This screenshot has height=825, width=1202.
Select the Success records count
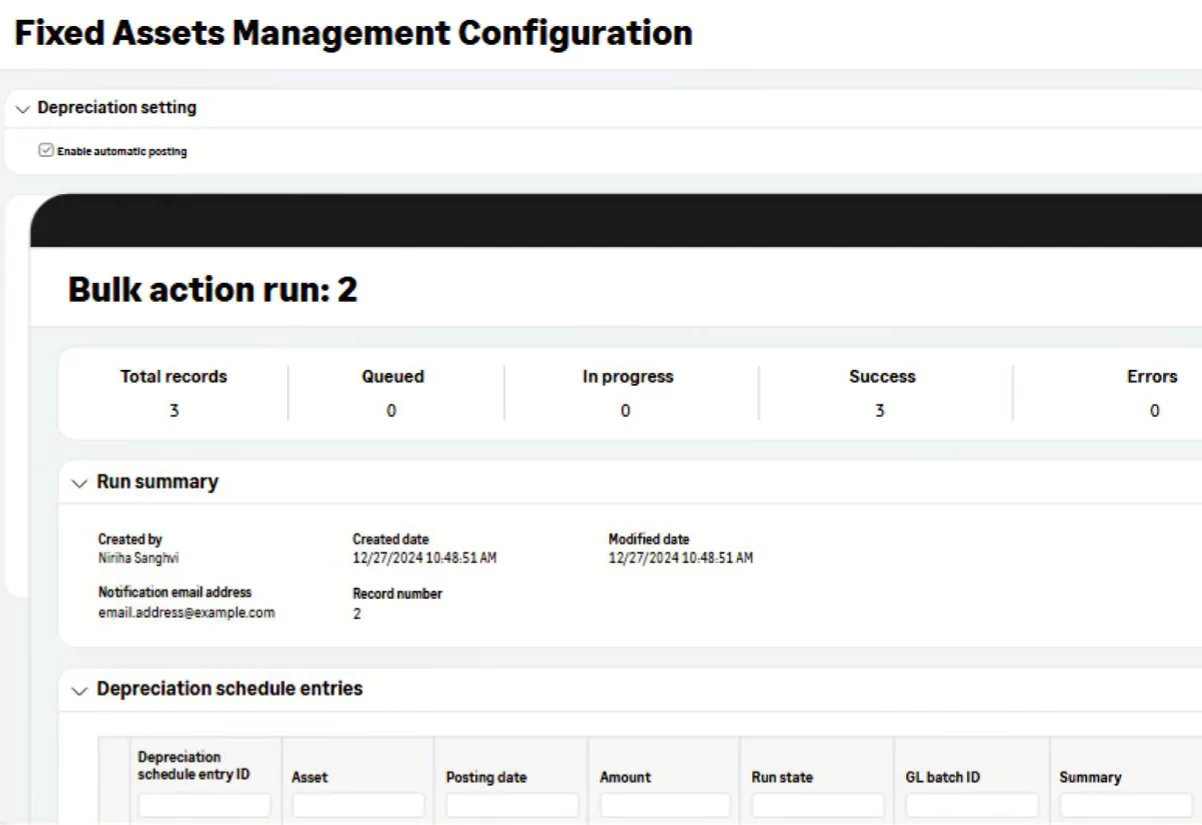[x=880, y=411]
